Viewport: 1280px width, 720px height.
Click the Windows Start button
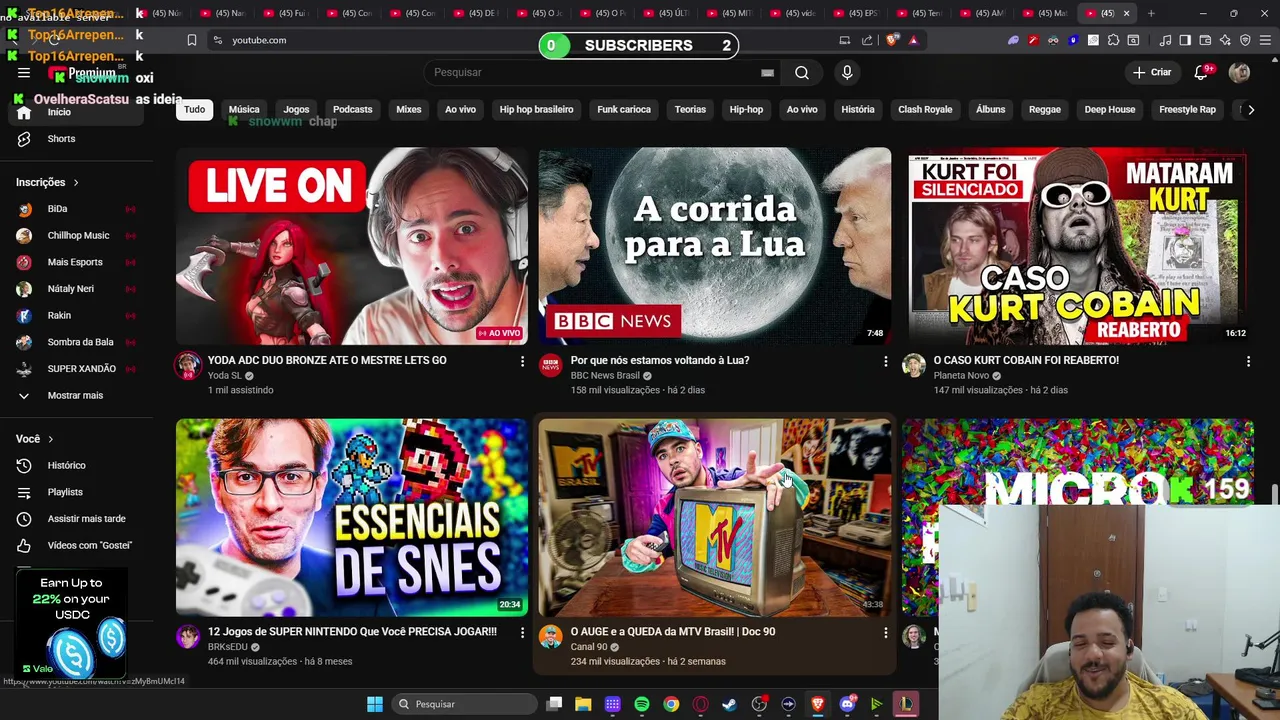374,704
